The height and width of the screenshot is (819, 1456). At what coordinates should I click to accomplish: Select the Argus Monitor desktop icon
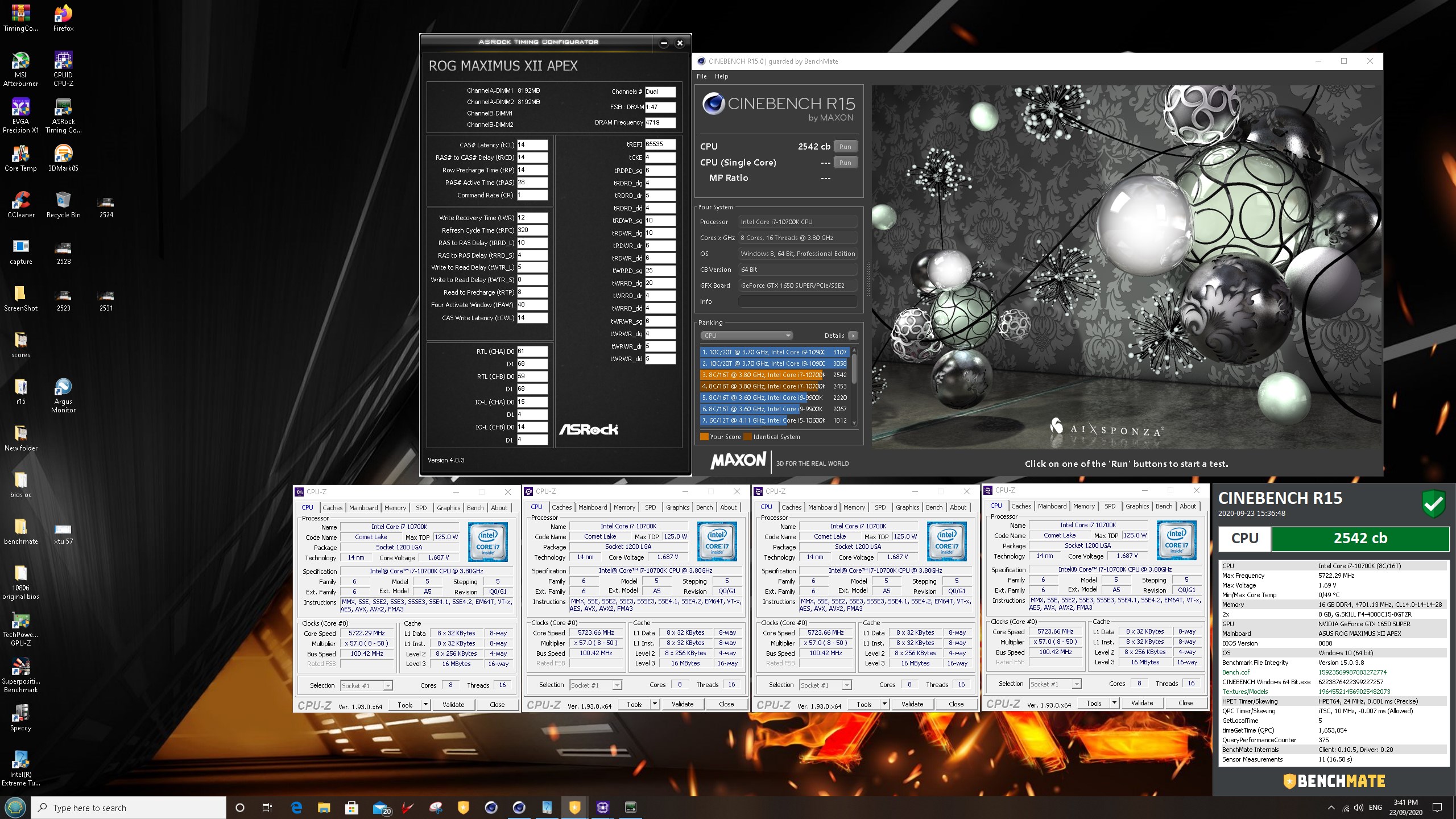pos(63,396)
